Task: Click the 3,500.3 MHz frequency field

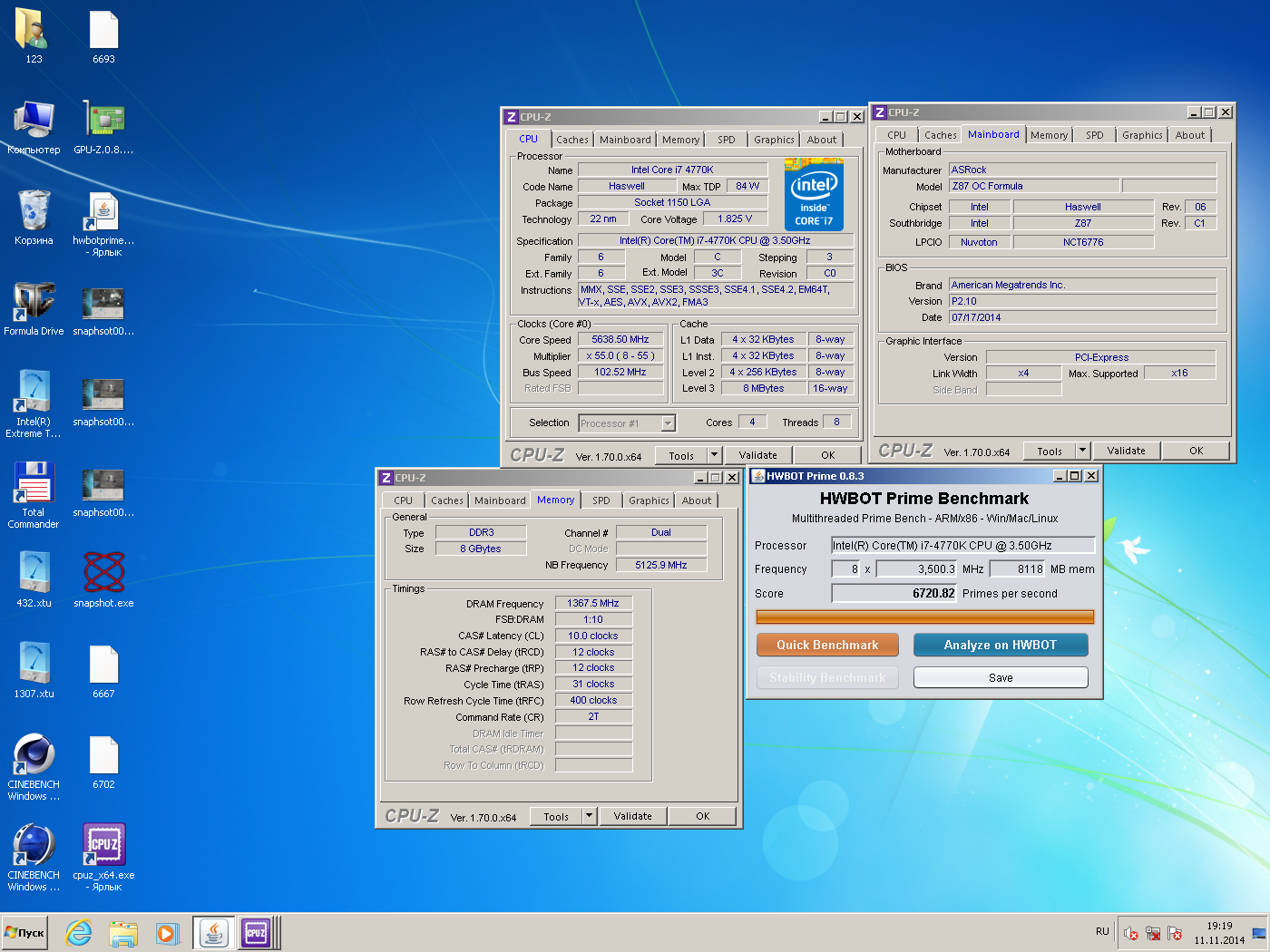Action: [917, 568]
